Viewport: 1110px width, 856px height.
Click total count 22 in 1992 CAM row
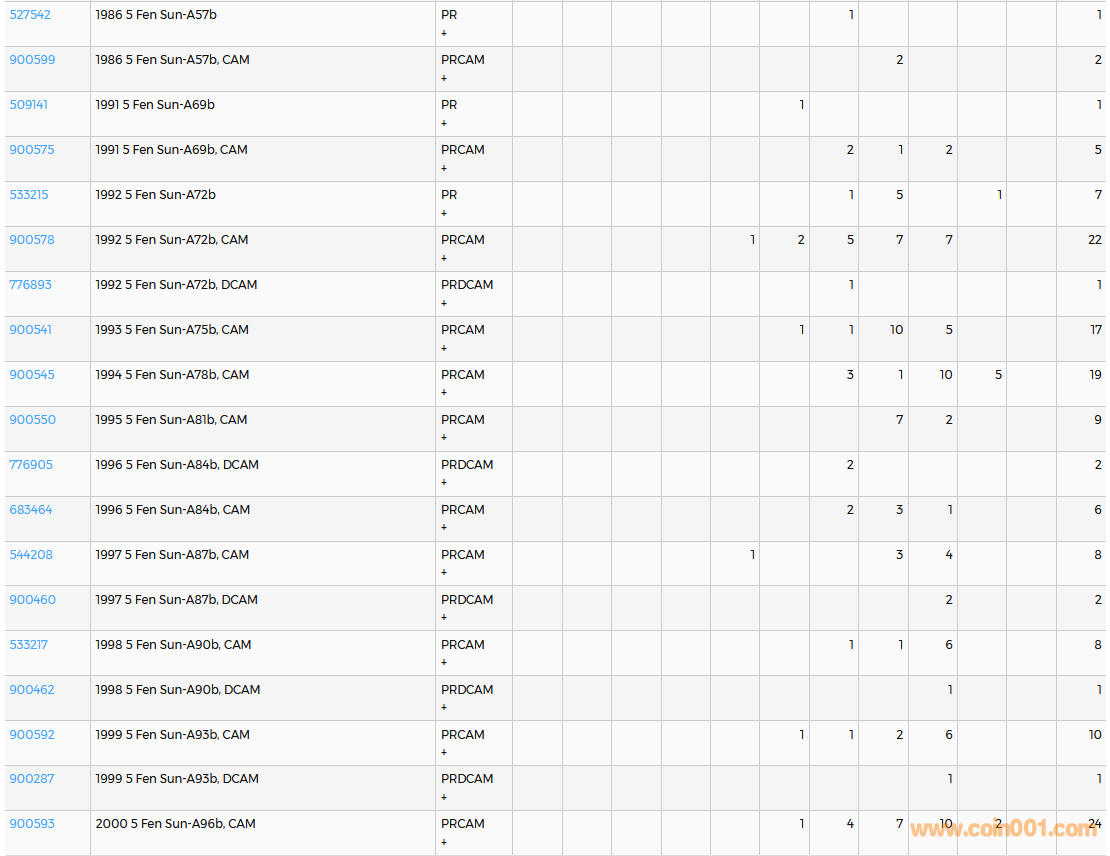[x=1094, y=240]
